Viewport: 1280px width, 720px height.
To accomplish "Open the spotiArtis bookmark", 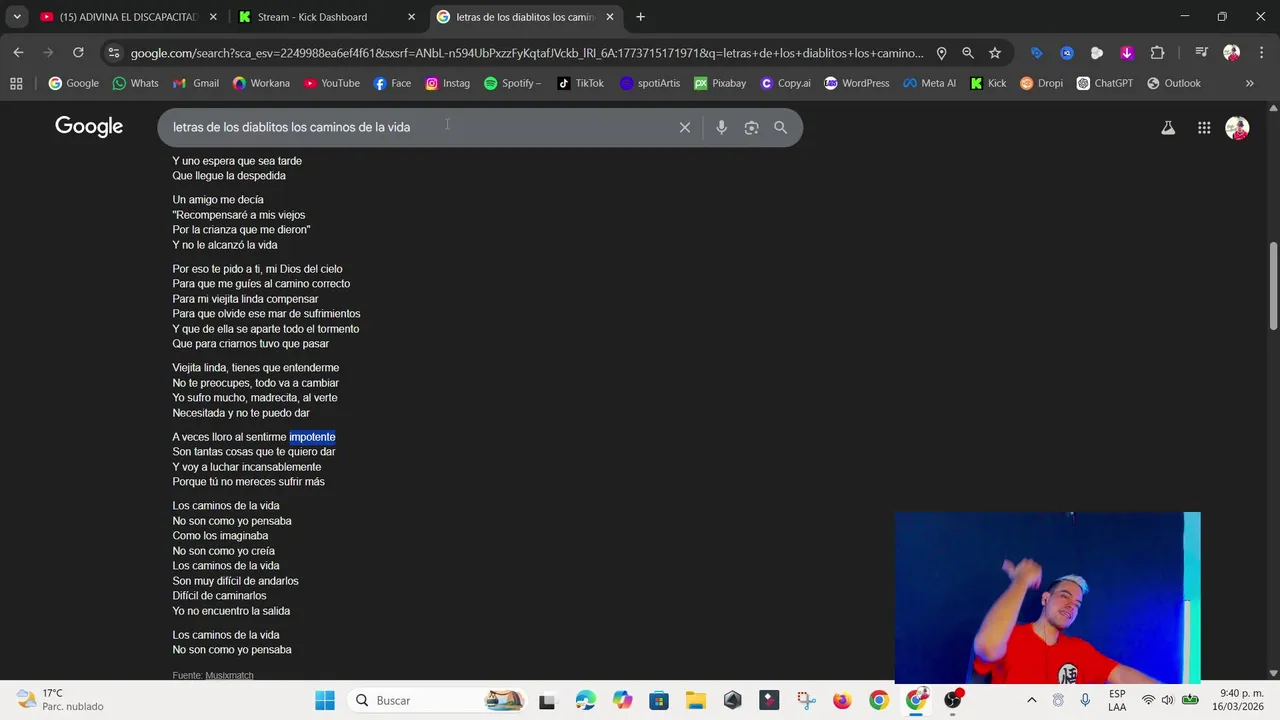I will [x=649, y=83].
